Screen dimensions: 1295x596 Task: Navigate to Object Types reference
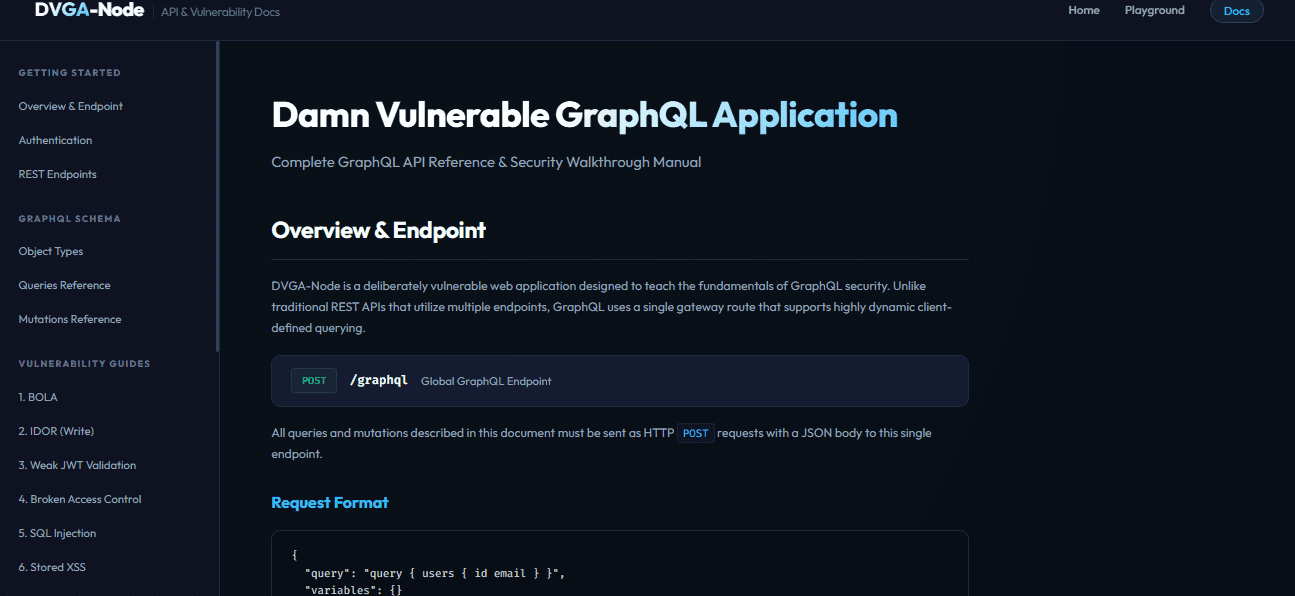tap(51, 251)
